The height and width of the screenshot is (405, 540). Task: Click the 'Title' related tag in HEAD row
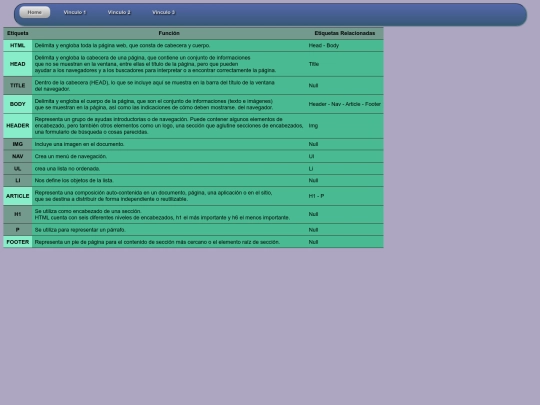point(314,64)
